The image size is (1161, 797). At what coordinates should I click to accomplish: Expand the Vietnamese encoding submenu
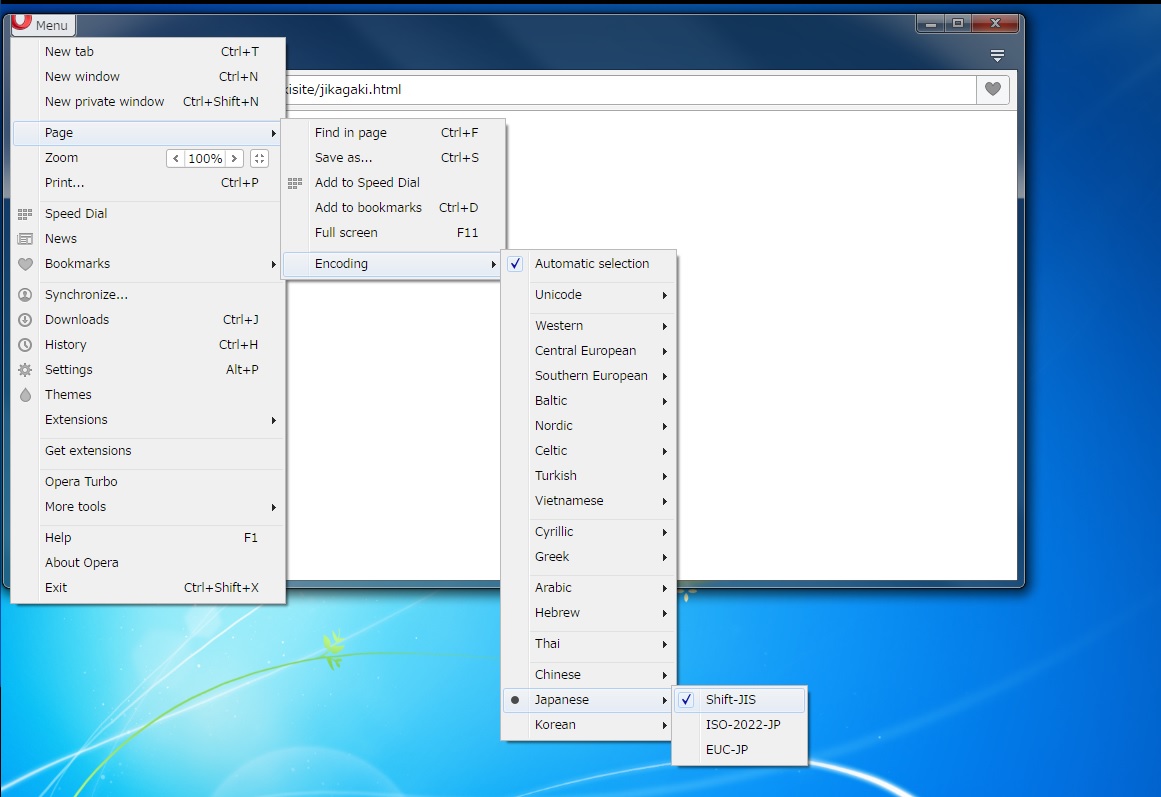point(589,501)
